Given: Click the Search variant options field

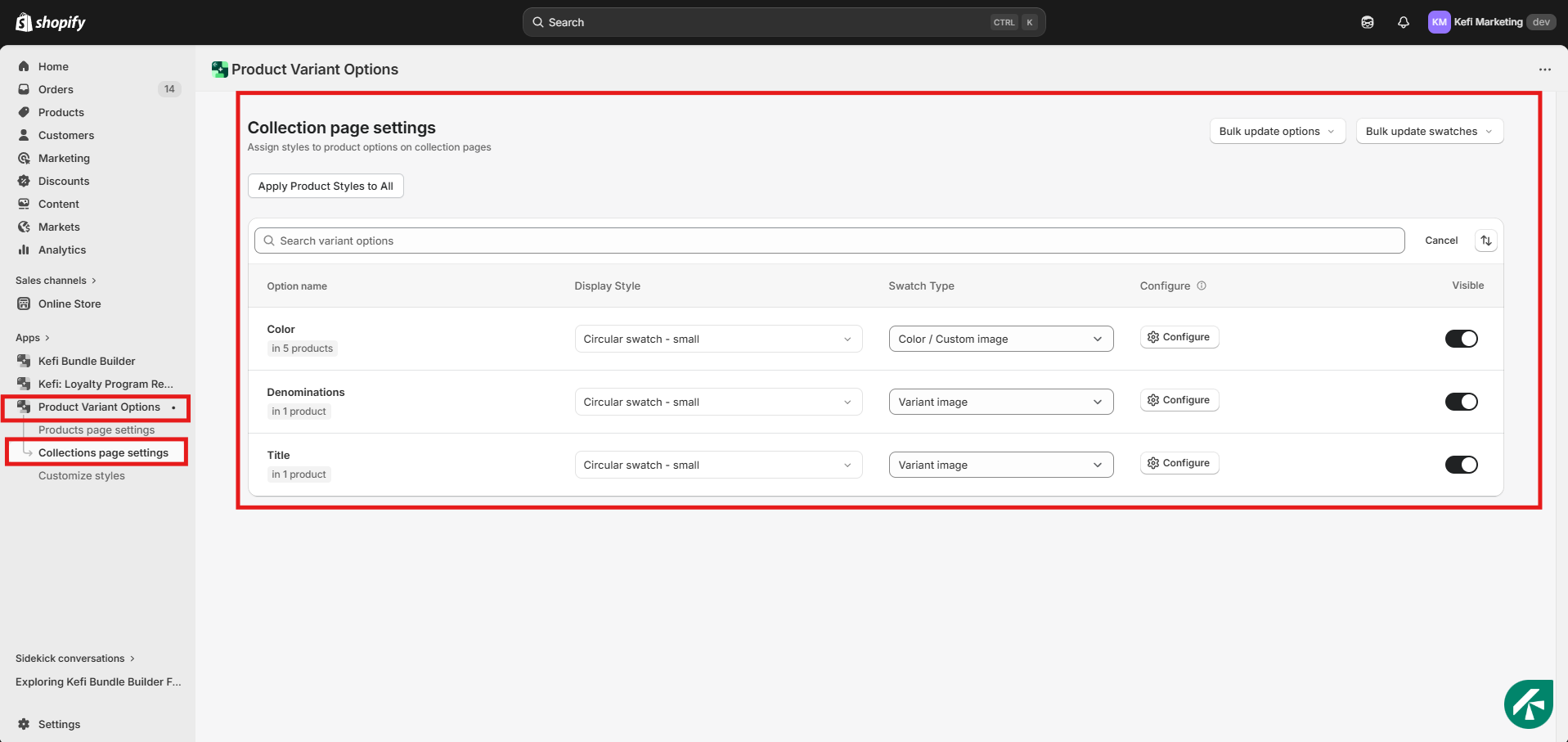Looking at the screenshot, I should [829, 241].
